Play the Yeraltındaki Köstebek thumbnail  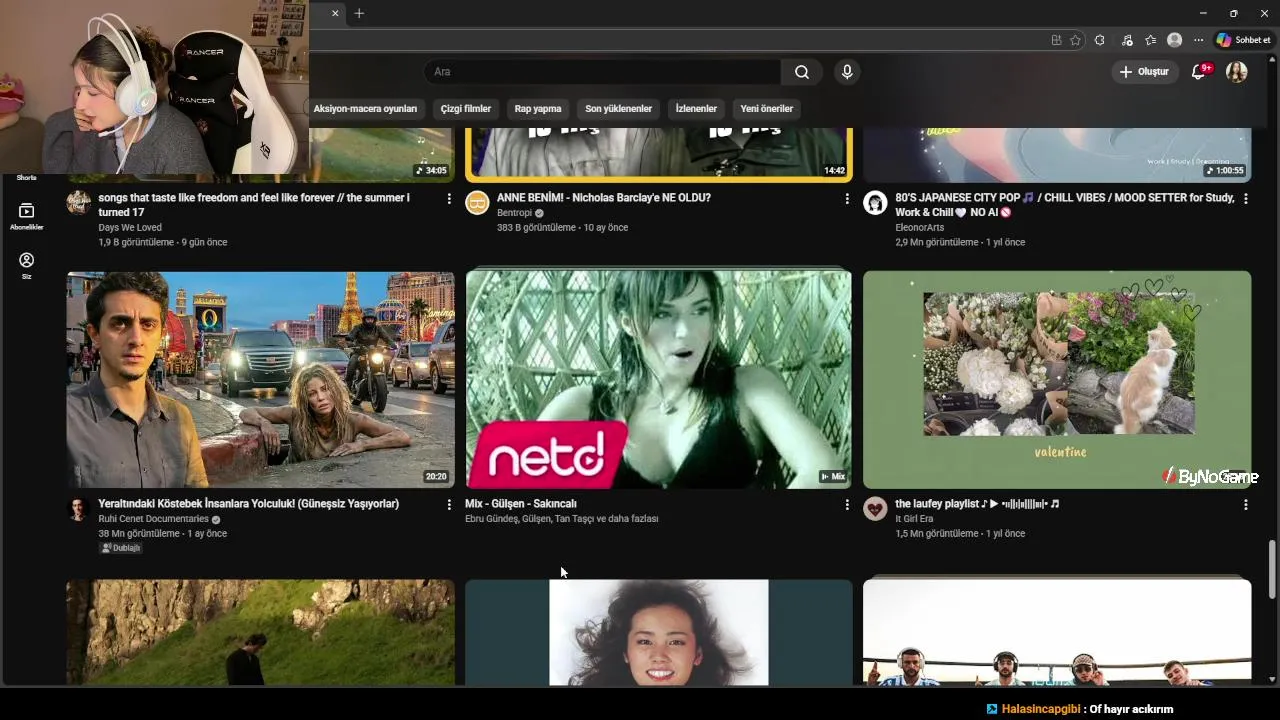[260, 379]
